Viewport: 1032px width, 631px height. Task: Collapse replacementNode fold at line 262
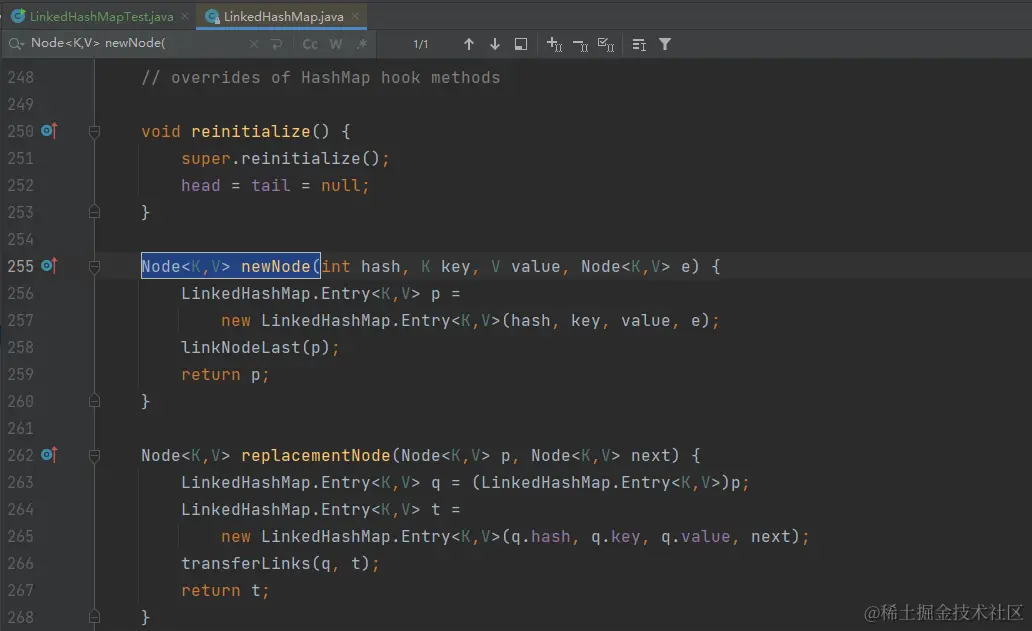point(94,455)
